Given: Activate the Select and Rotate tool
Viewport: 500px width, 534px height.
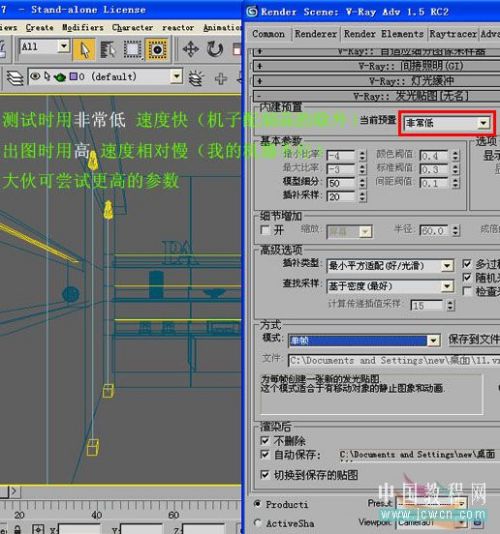Looking at the screenshot, I should (215, 49).
